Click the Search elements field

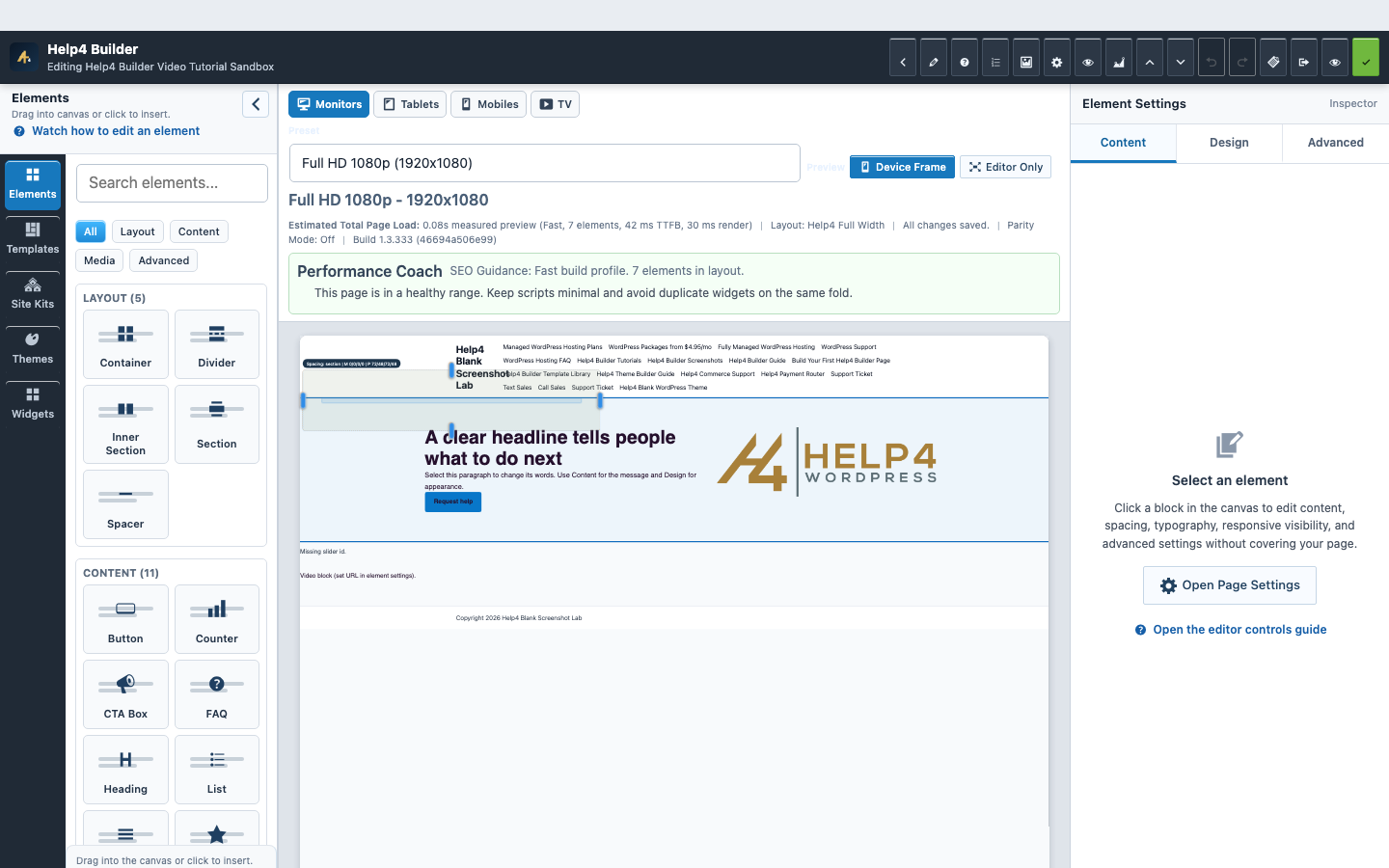(x=172, y=183)
